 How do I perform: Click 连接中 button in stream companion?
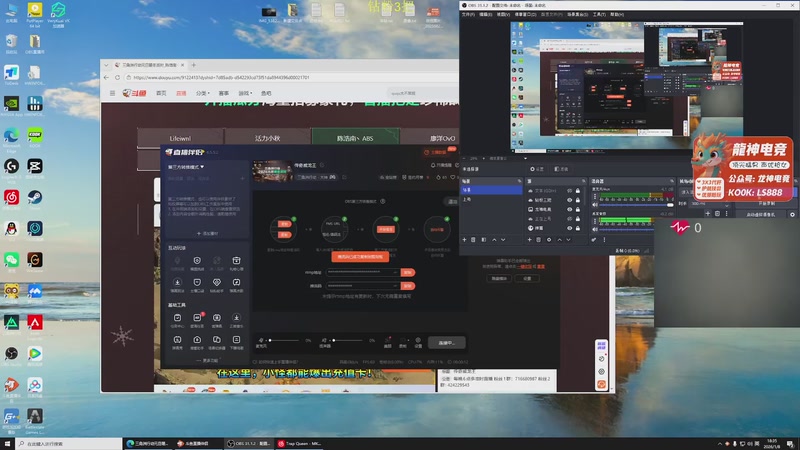coord(446,343)
